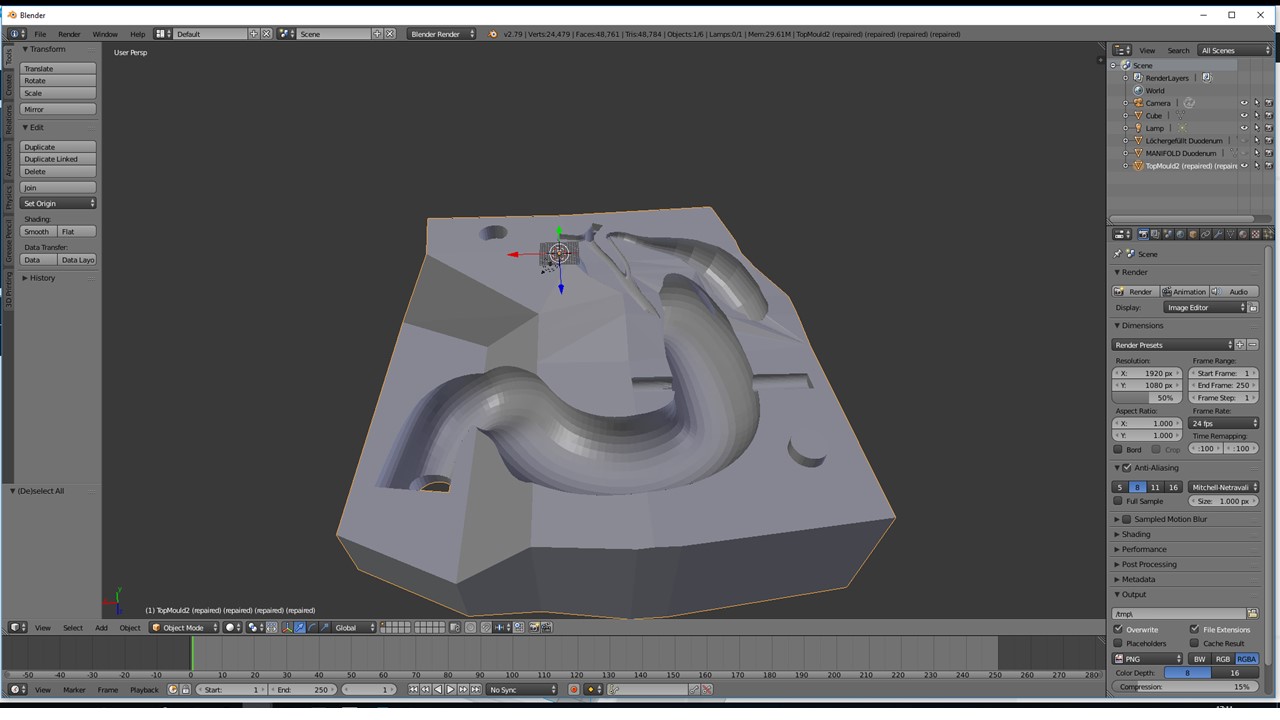
Task: Open the render layers properties tab
Action: [x=1155, y=234]
